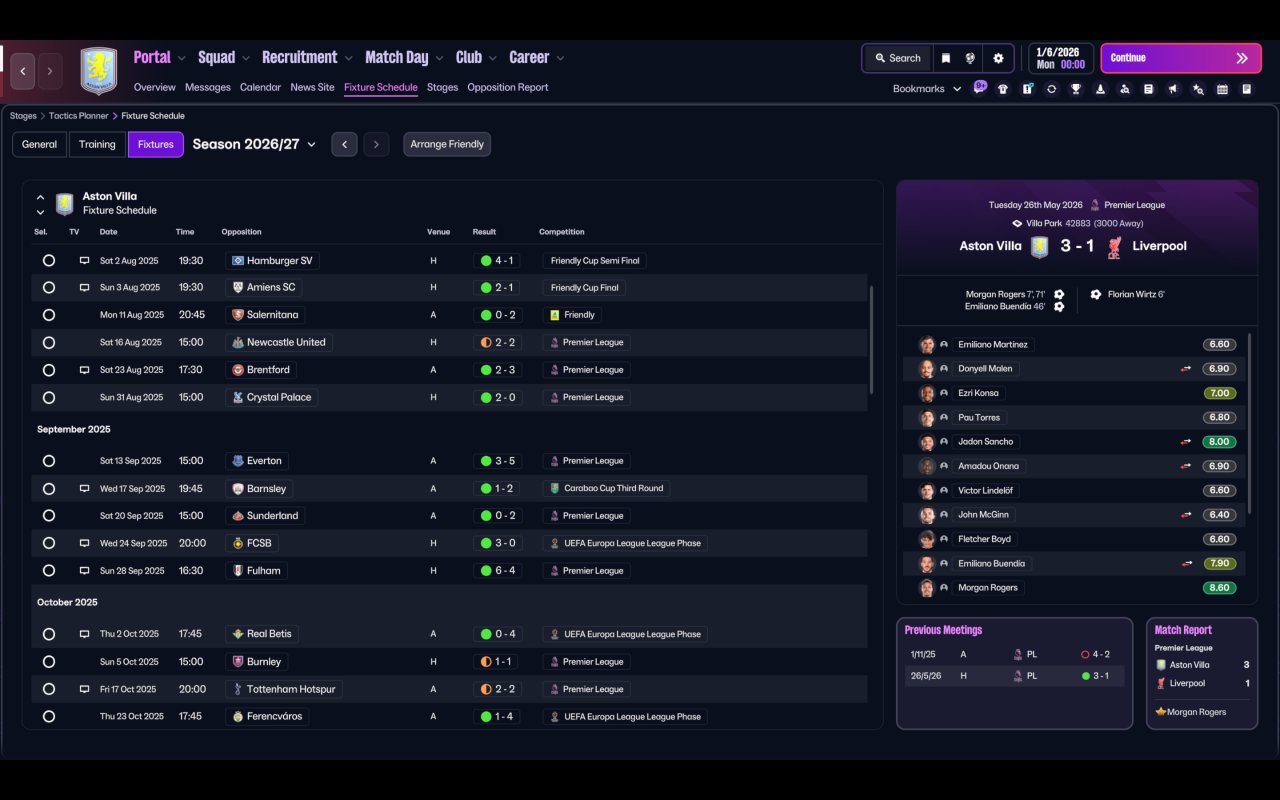Click the back navigation arrow button

point(23,71)
